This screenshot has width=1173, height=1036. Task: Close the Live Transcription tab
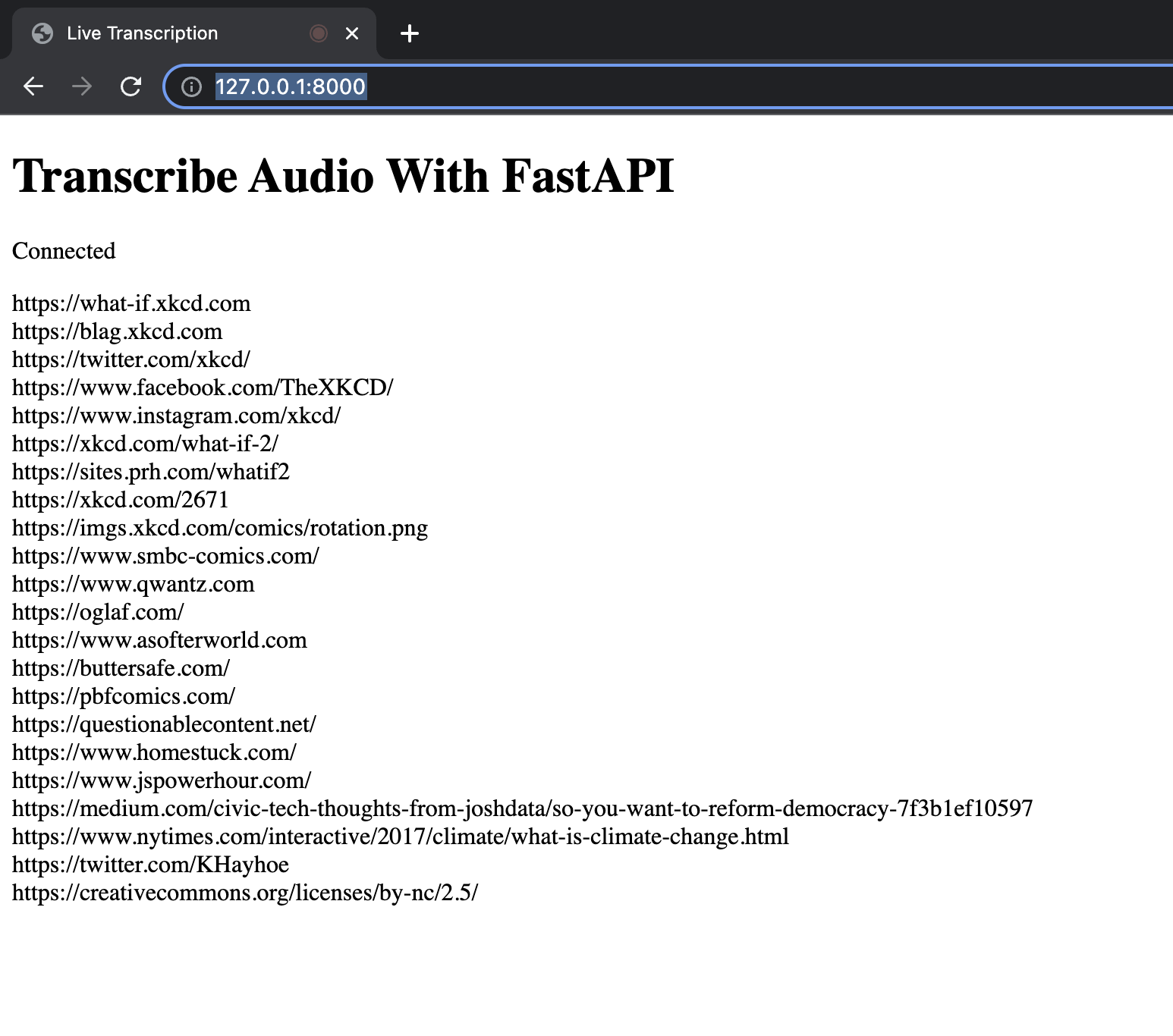[x=352, y=33]
